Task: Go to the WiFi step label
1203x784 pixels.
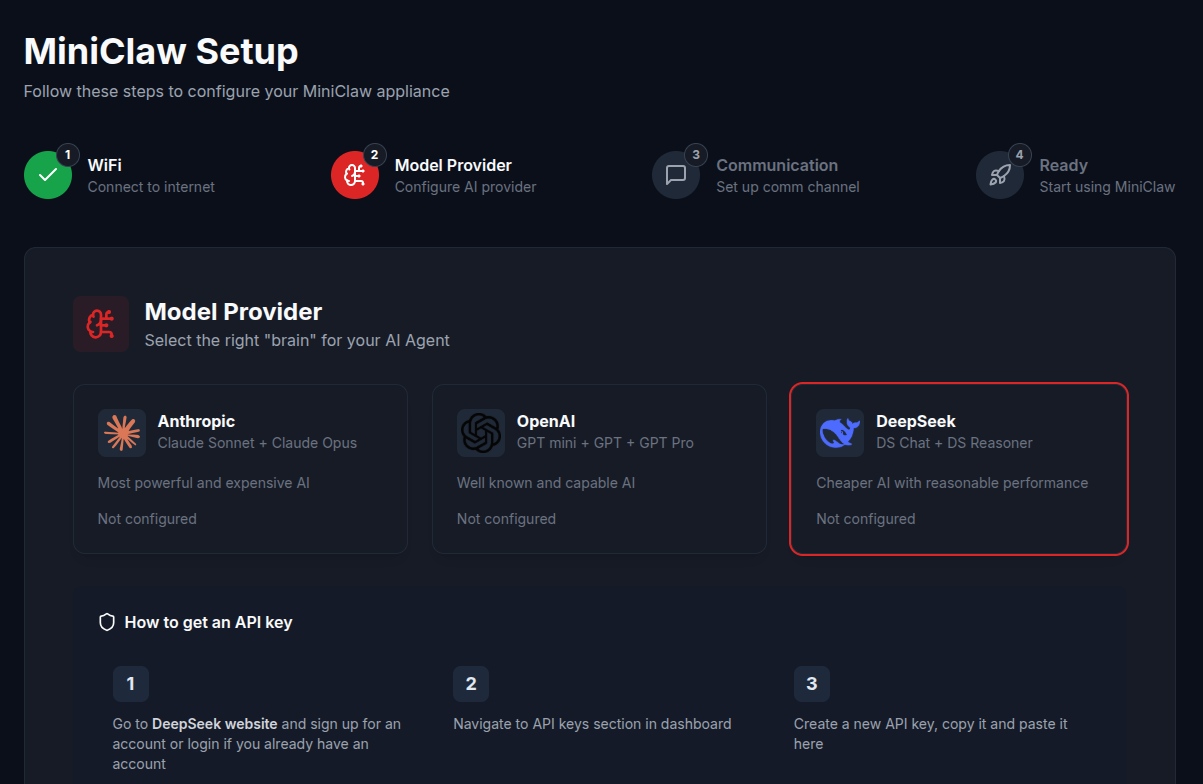Action: (105, 165)
